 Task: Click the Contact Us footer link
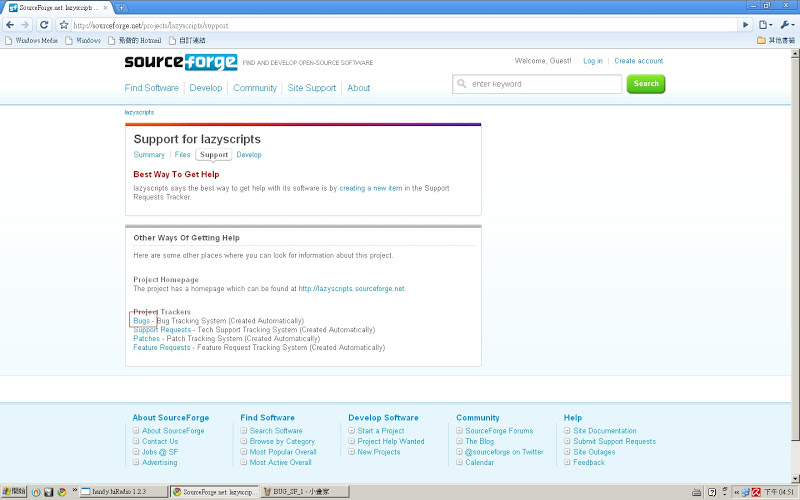(160, 441)
